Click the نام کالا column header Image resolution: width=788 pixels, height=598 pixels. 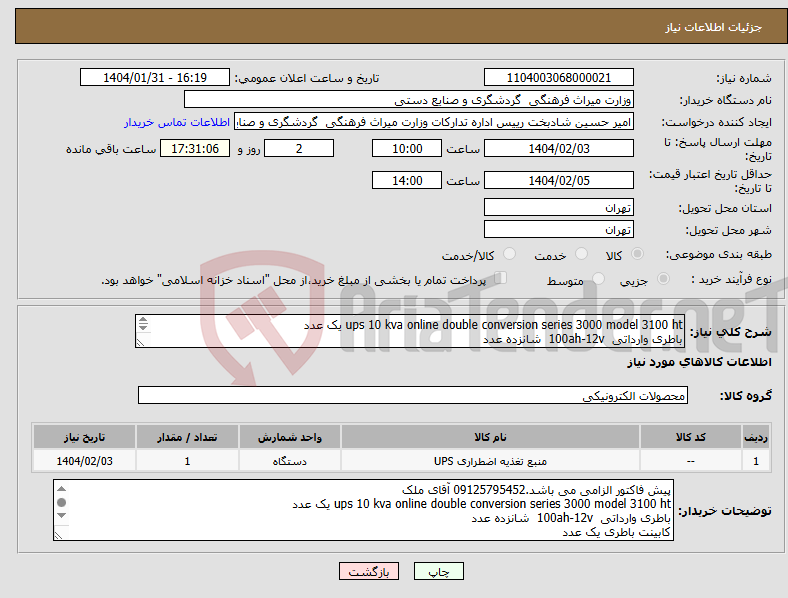(490, 437)
